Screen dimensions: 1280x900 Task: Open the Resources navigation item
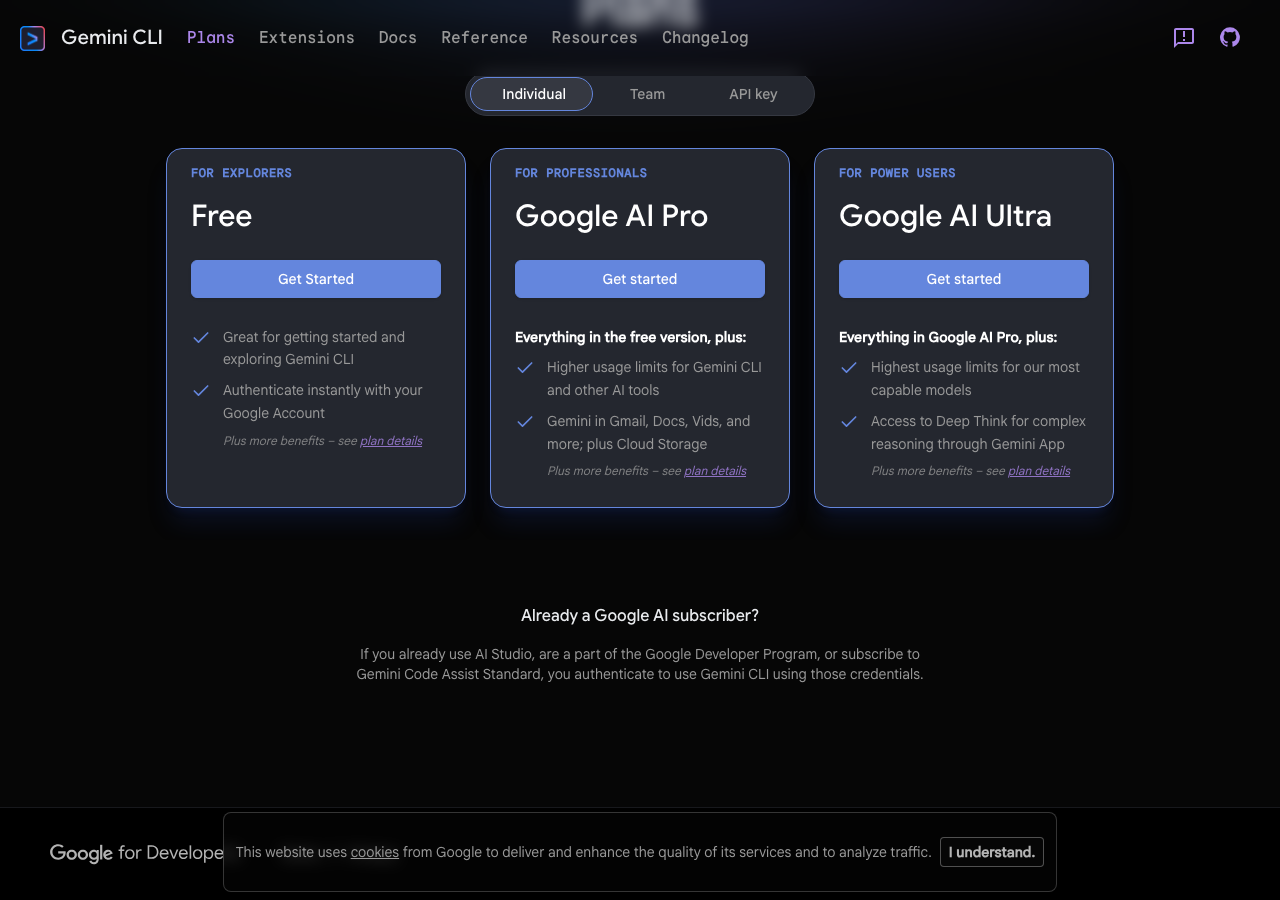594,38
